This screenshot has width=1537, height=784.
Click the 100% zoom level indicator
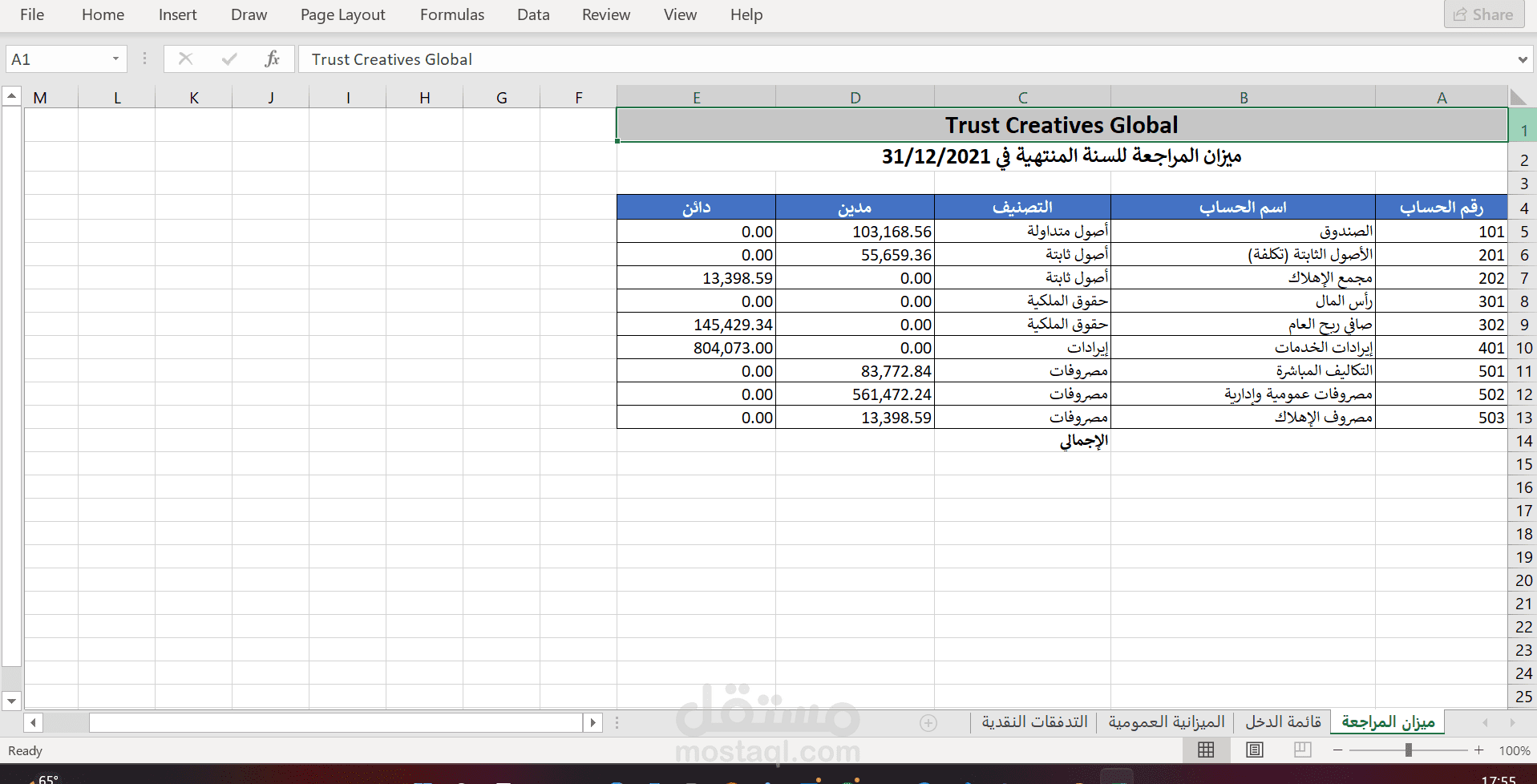1515,750
